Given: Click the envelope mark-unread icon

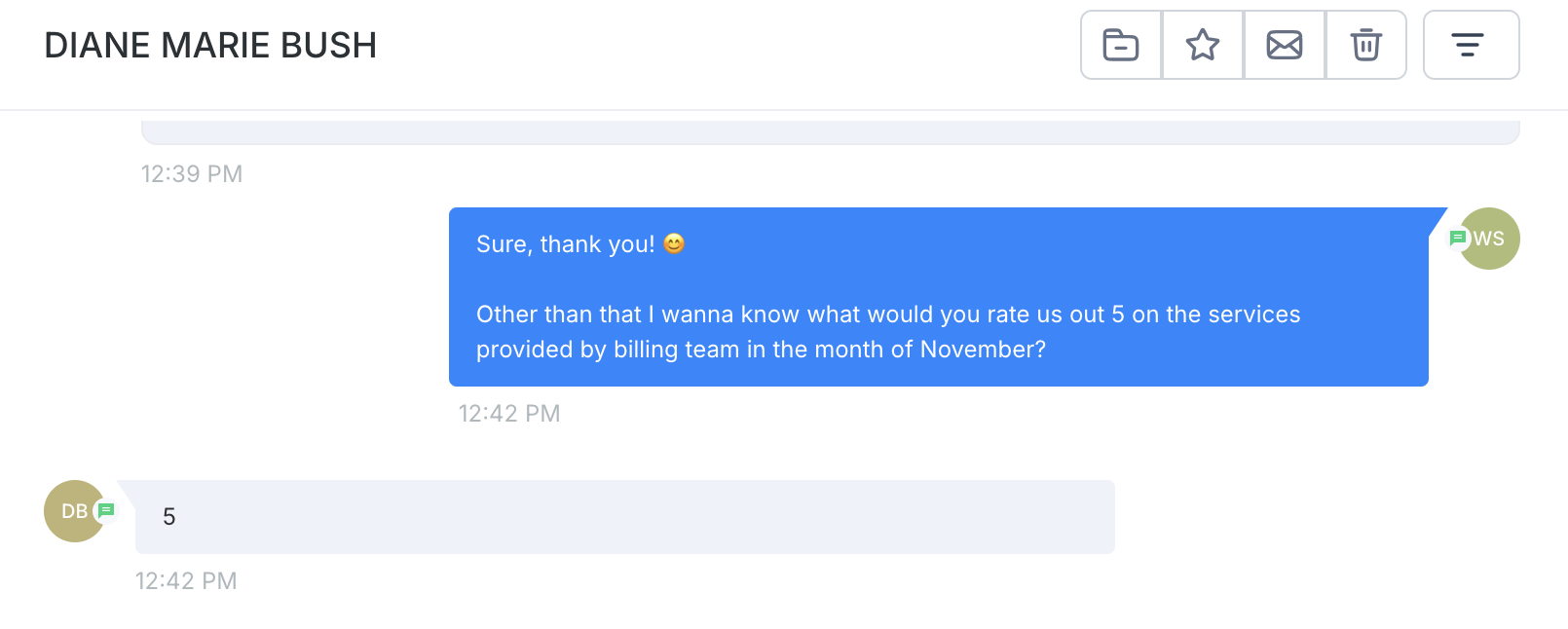Looking at the screenshot, I should [x=1285, y=45].
